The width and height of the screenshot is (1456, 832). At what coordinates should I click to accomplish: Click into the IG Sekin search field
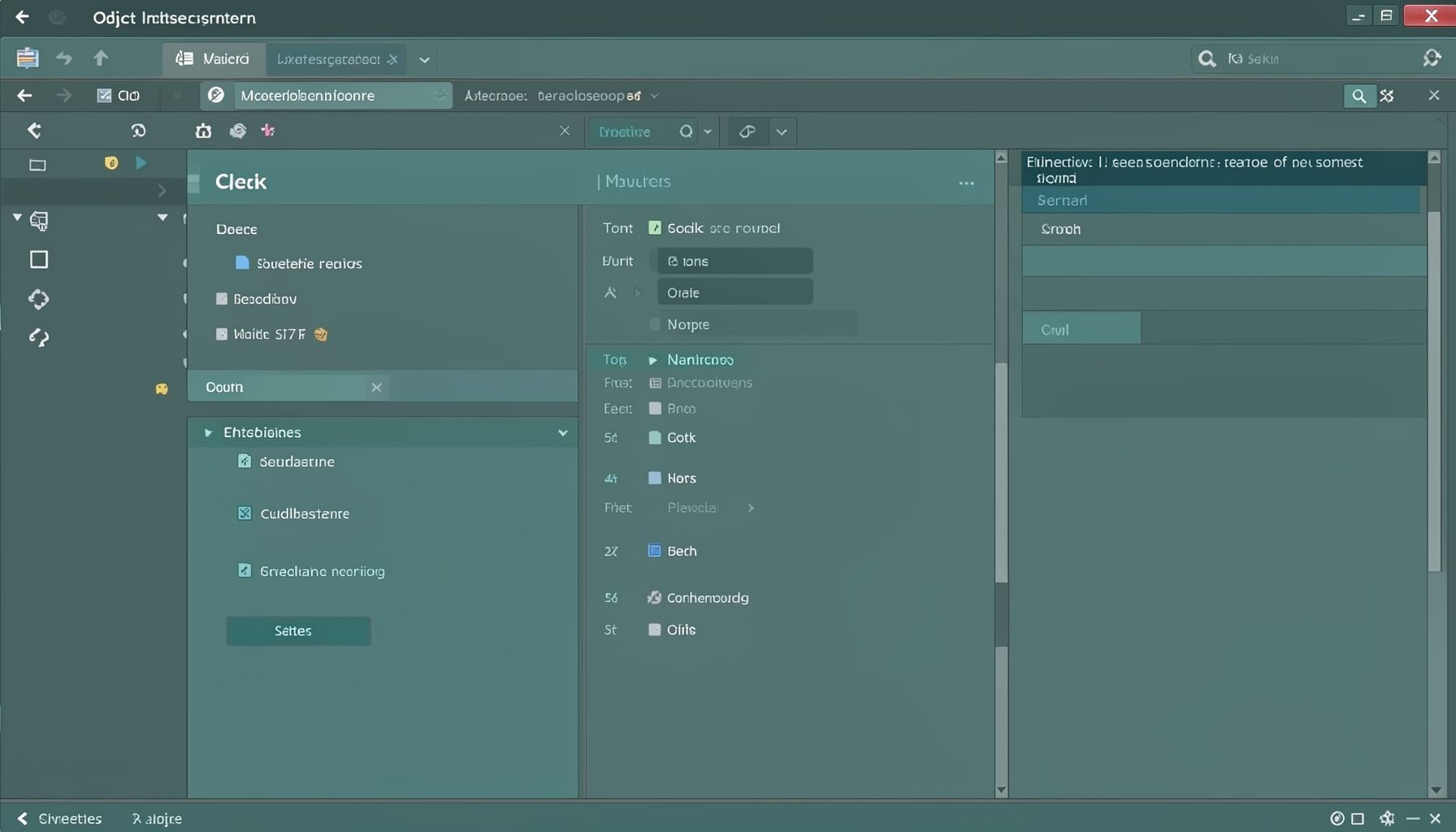pos(1304,58)
